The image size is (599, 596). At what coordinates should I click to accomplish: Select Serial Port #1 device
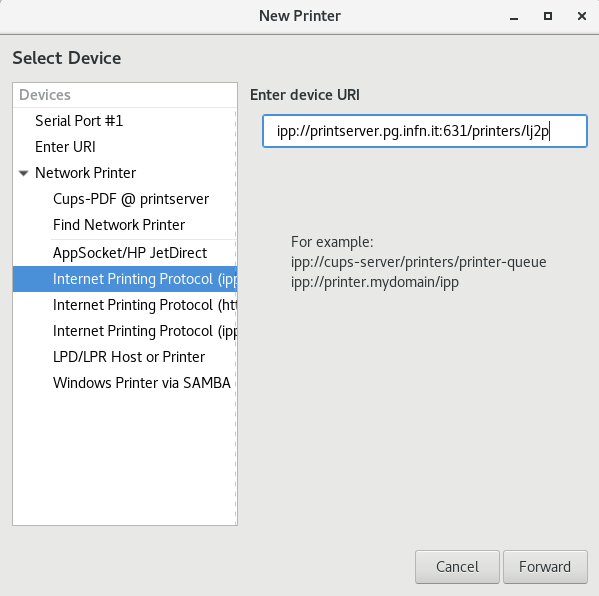point(125,121)
